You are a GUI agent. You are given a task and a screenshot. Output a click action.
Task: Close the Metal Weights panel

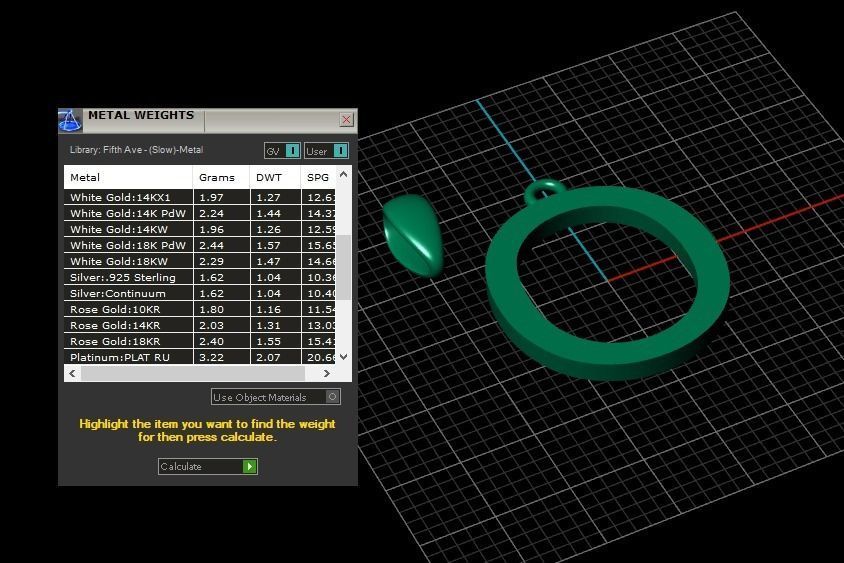[346, 119]
